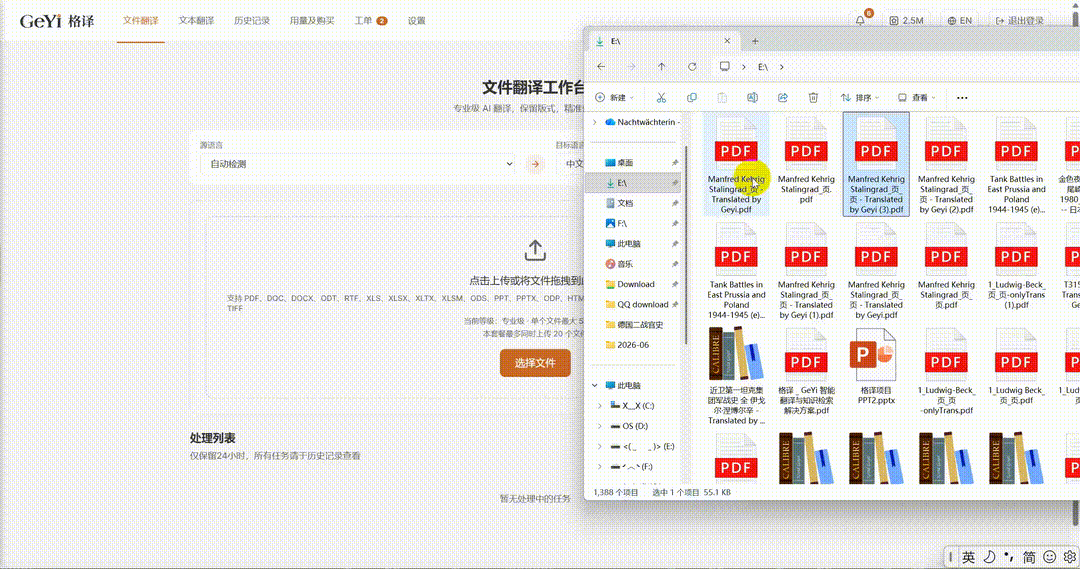
Task: Open the 自动检测 source language dropdown
Action: pos(357,164)
